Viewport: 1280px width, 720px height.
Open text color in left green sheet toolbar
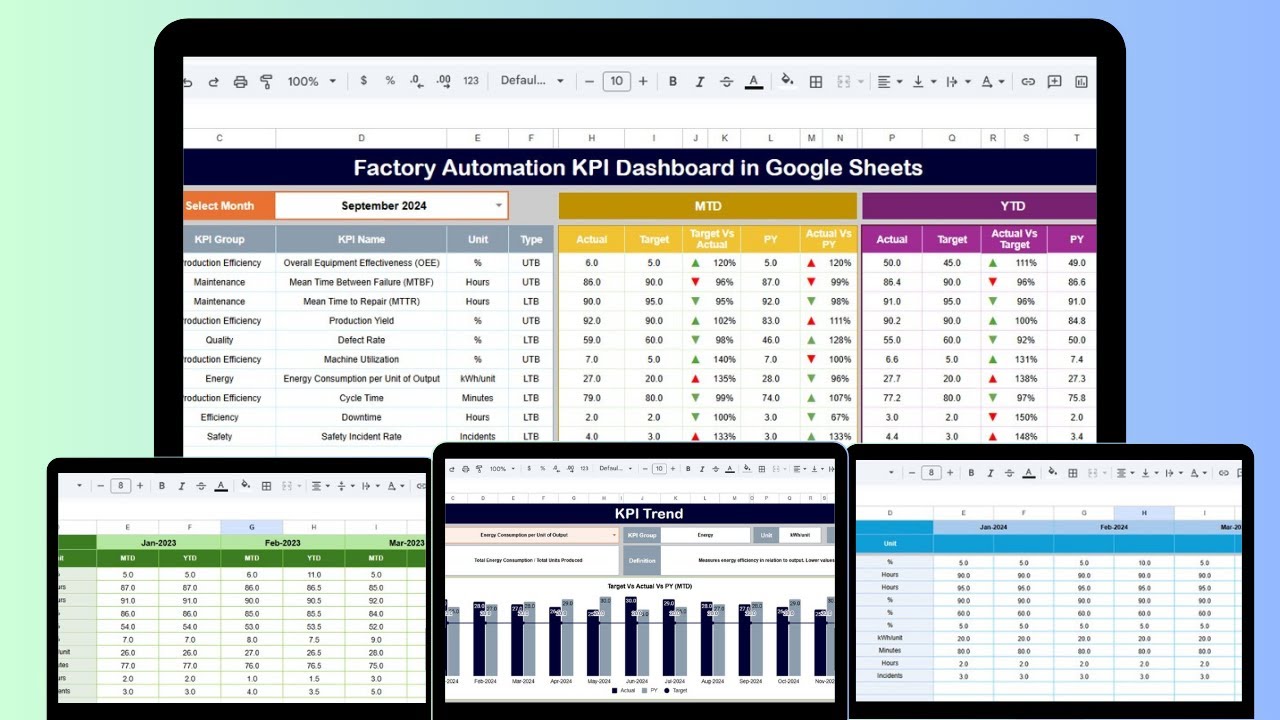pos(219,486)
